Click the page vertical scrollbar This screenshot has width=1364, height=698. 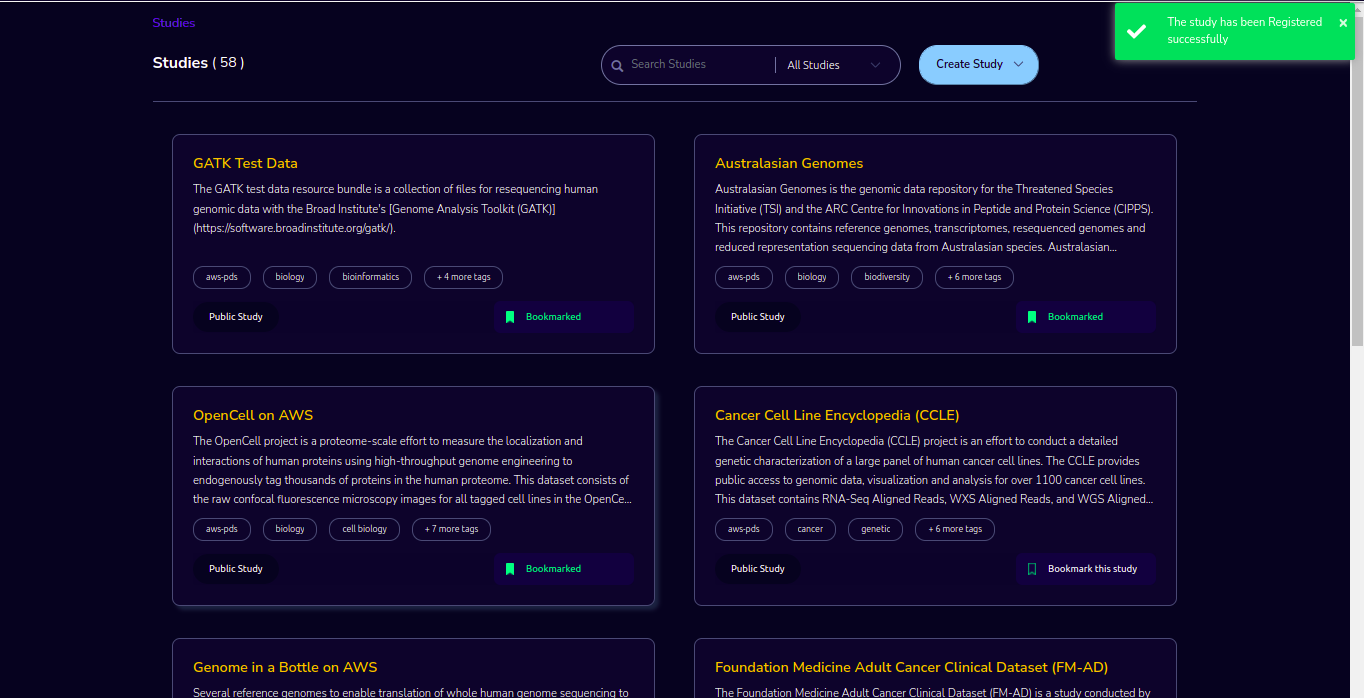(x=1357, y=175)
